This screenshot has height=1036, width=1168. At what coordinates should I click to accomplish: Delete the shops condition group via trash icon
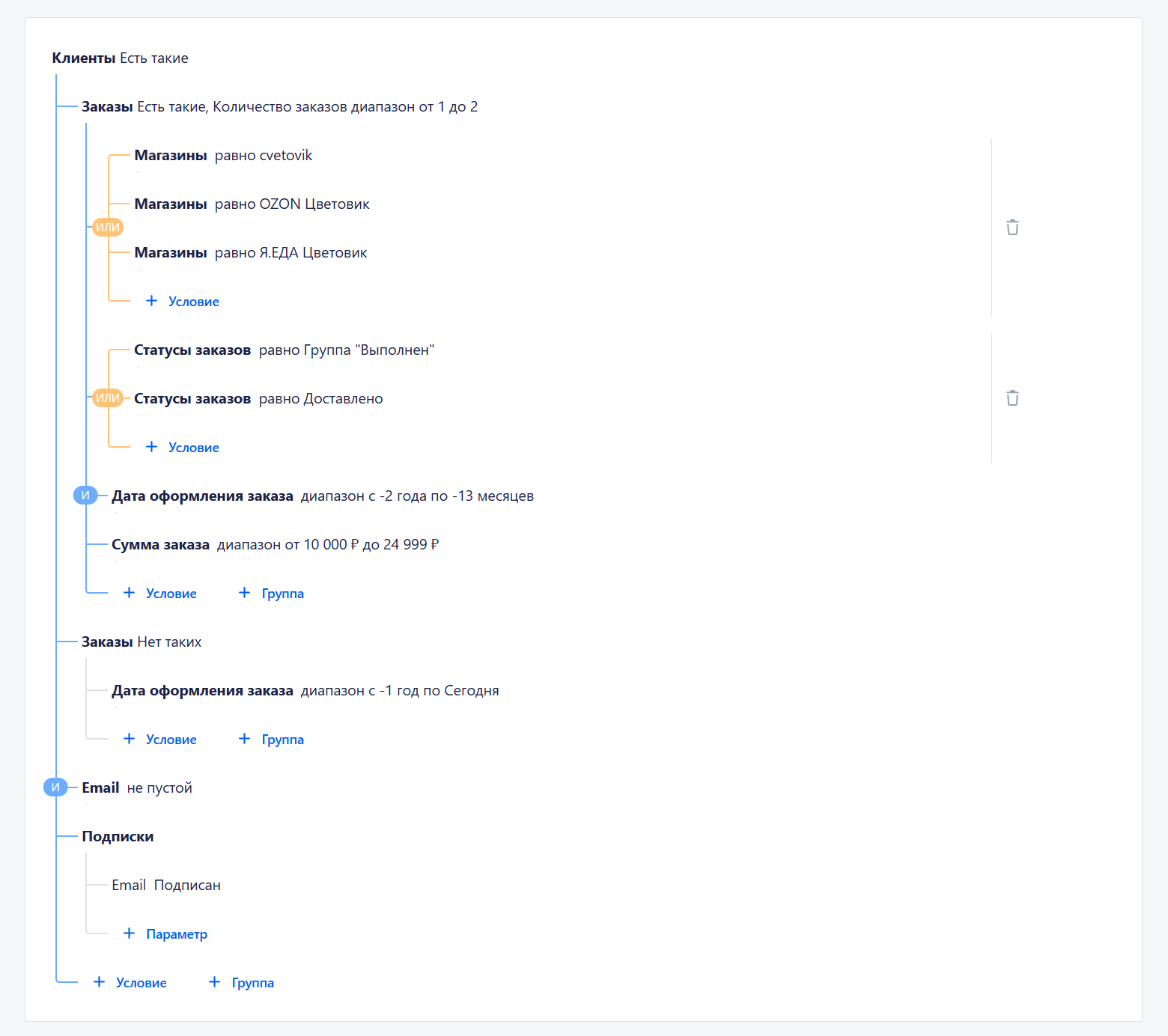[x=1012, y=228]
